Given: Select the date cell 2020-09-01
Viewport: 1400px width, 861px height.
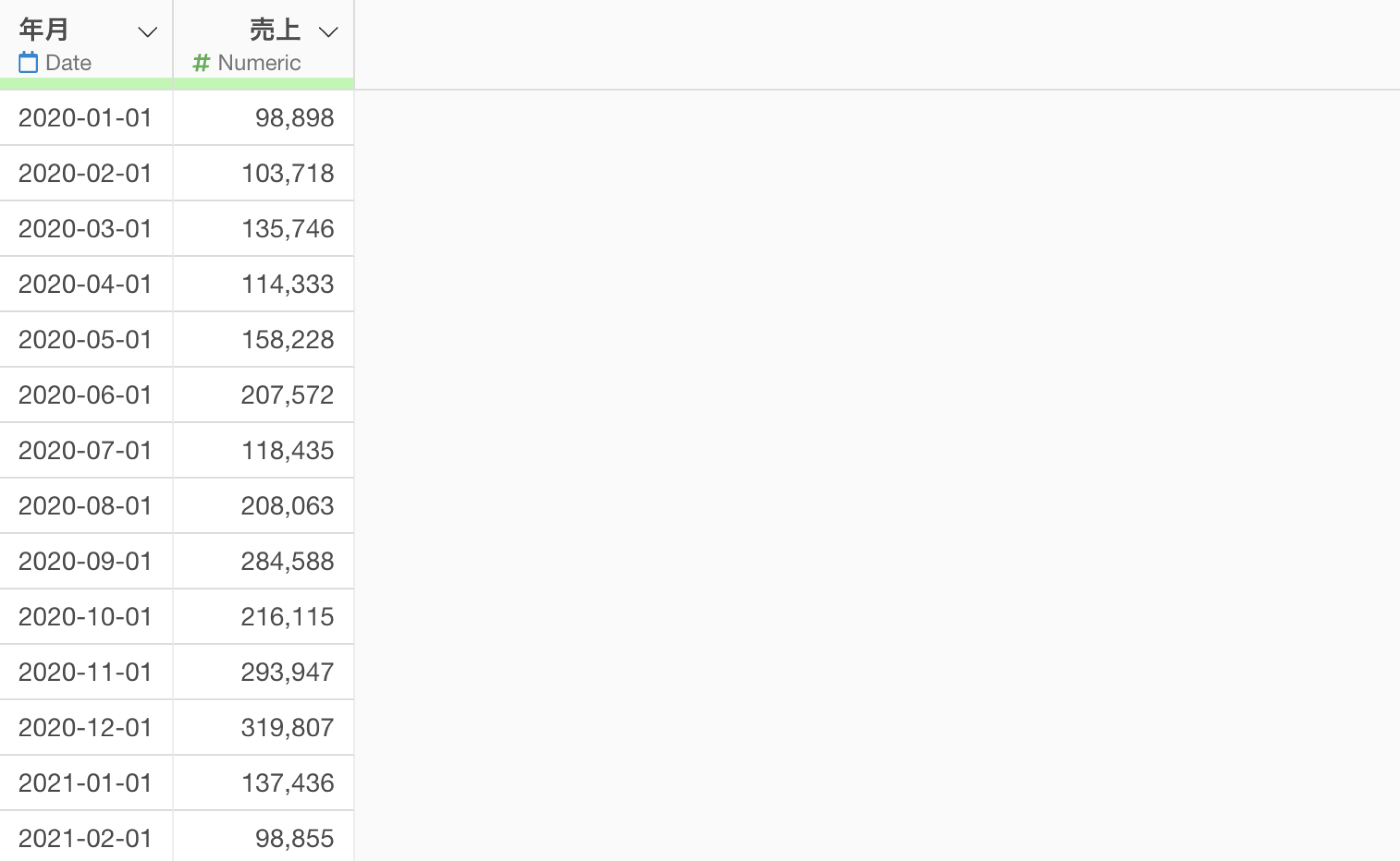Looking at the screenshot, I should (x=86, y=561).
